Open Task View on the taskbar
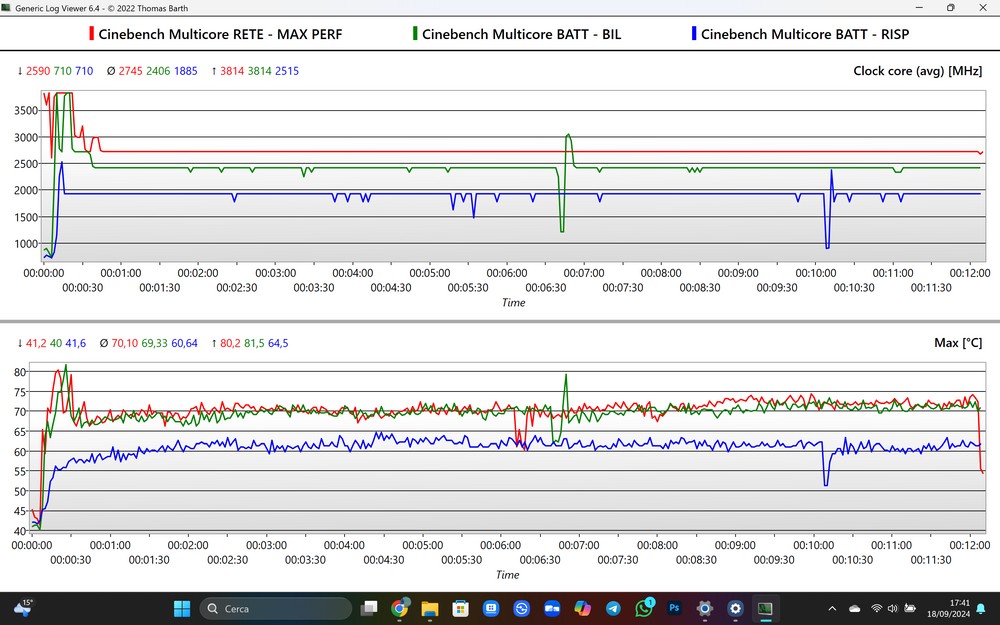Screen dimensions: 1000x625 click(370, 608)
